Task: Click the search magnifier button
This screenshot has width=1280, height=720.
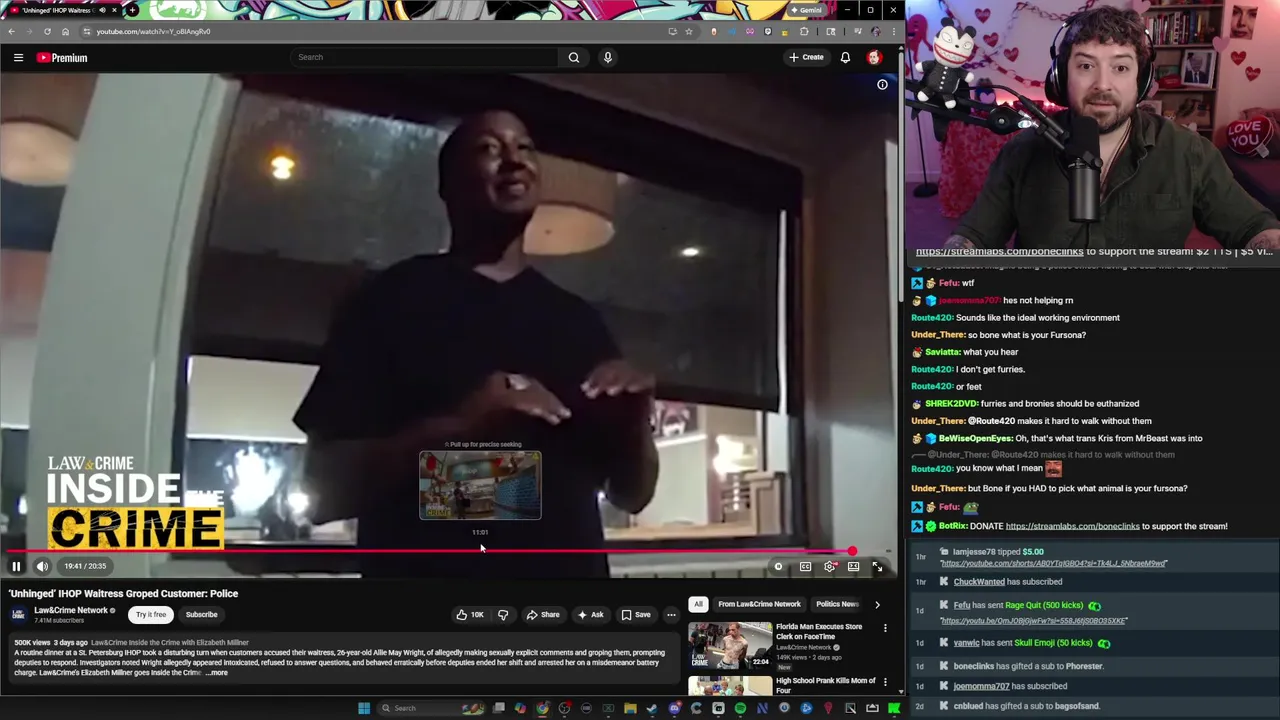Action: pyautogui.click(x=574, y=57)
